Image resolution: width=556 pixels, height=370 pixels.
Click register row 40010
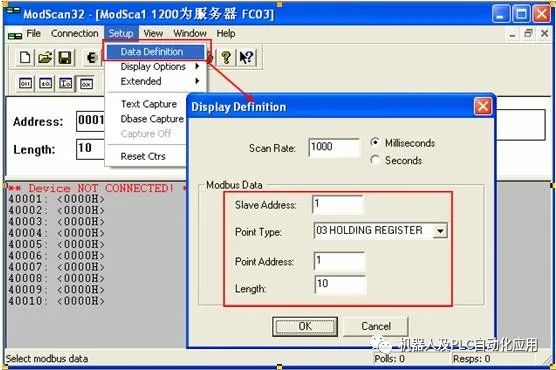point(56,301)
